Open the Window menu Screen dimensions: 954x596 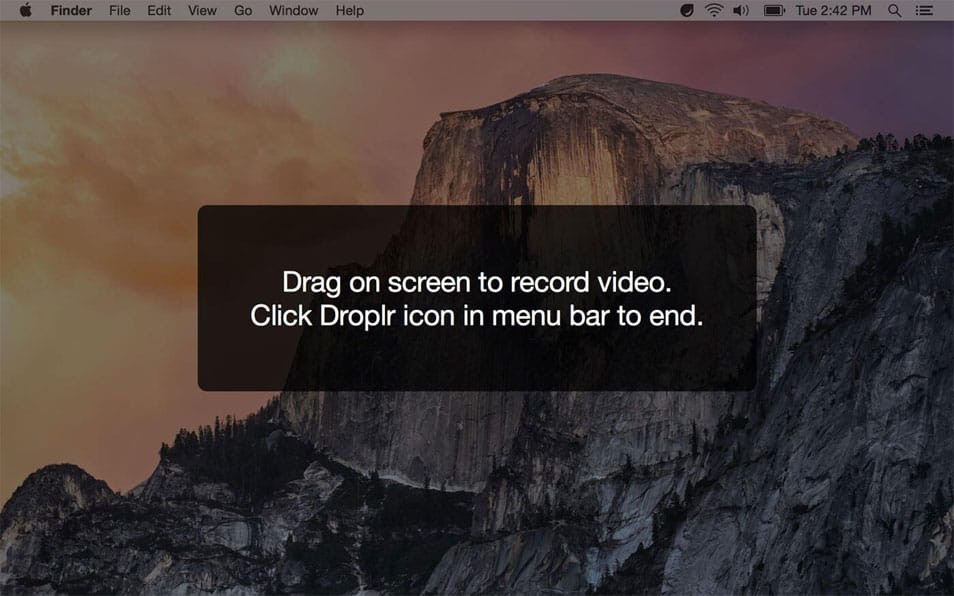[x=292, y=10]
